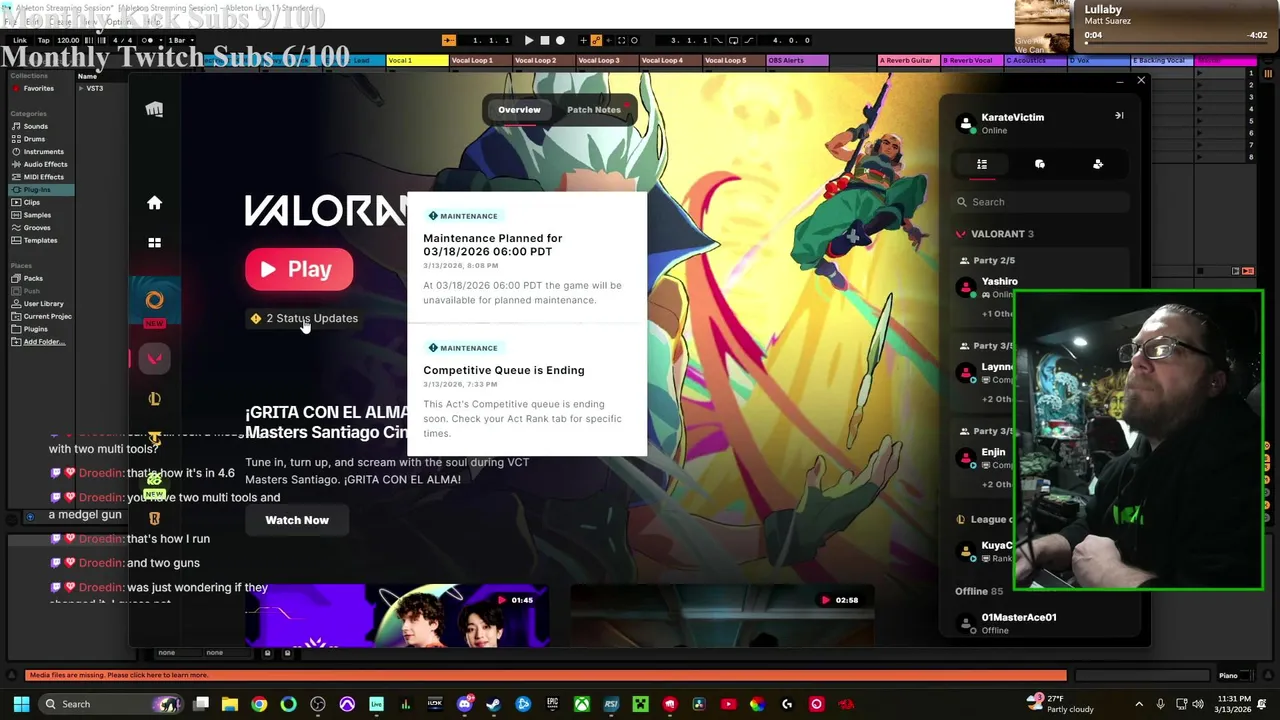Click Ableton's Tap tempo button
This screenshot has width=1280, height=720.
[x=43, y=40]
